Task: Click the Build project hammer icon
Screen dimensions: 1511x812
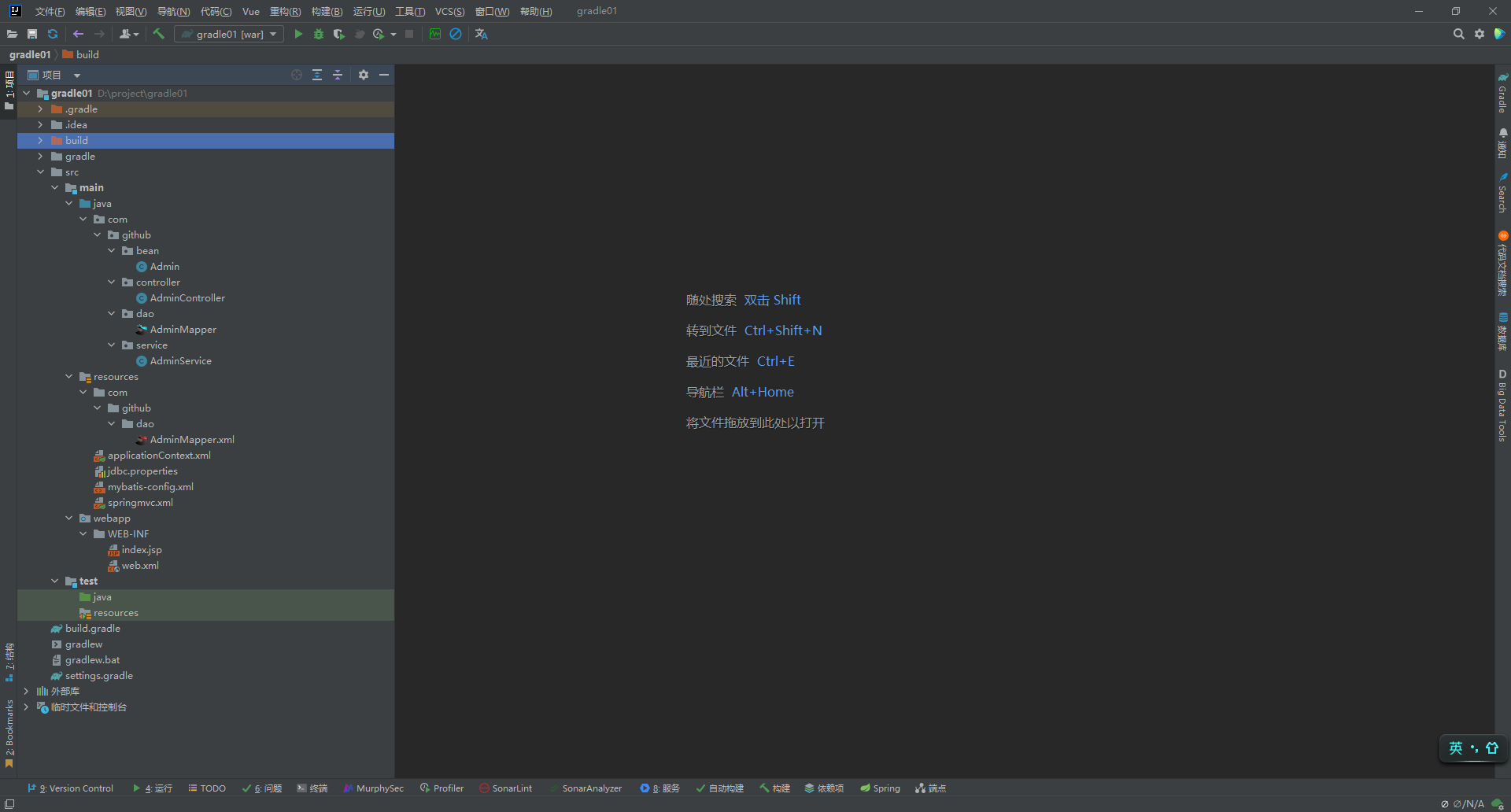Action: [x=158, y=34]
